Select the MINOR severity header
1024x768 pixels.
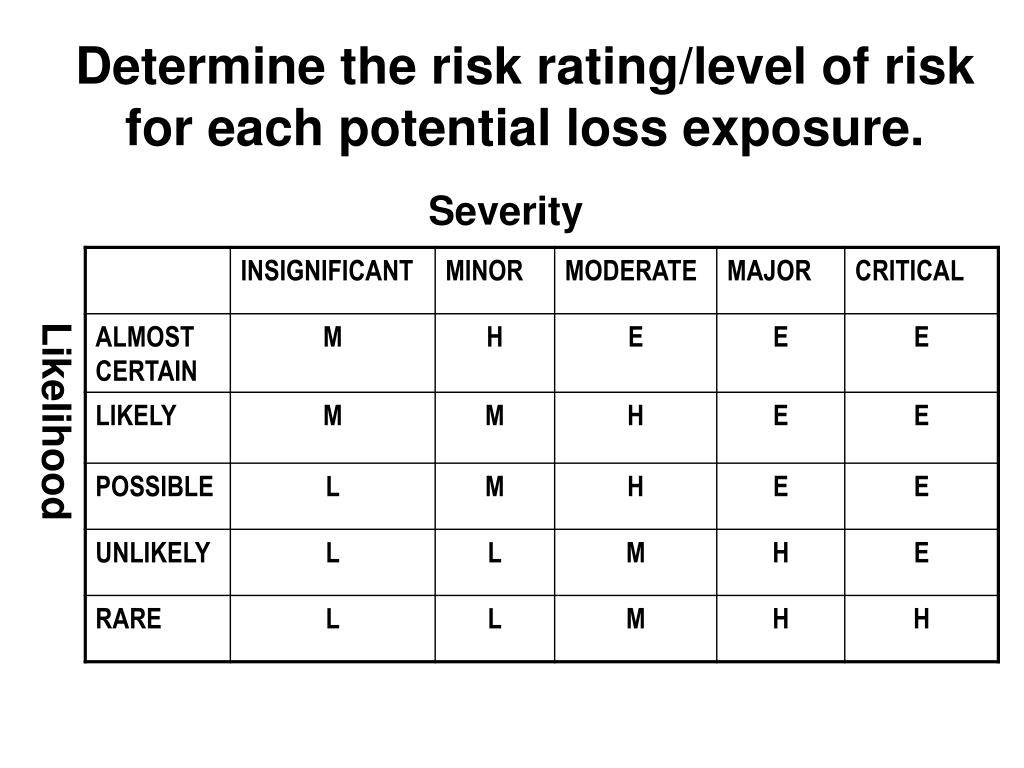click(484, 271)
